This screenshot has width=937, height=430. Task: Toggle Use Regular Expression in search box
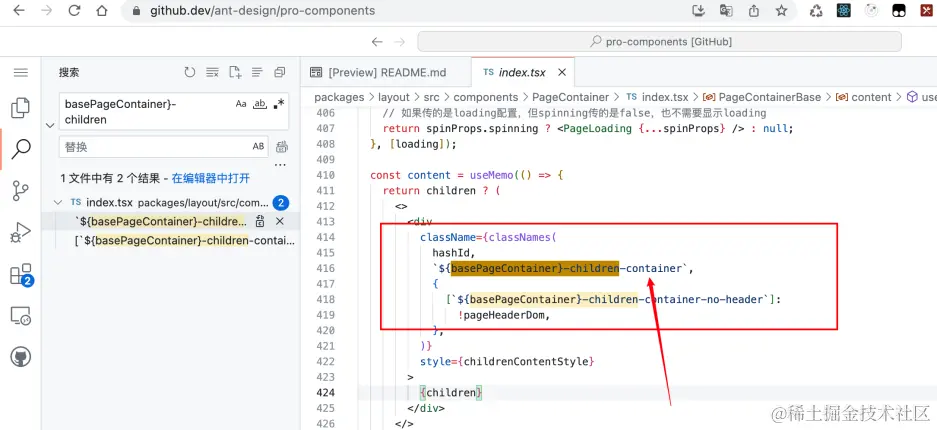(278, 104)
